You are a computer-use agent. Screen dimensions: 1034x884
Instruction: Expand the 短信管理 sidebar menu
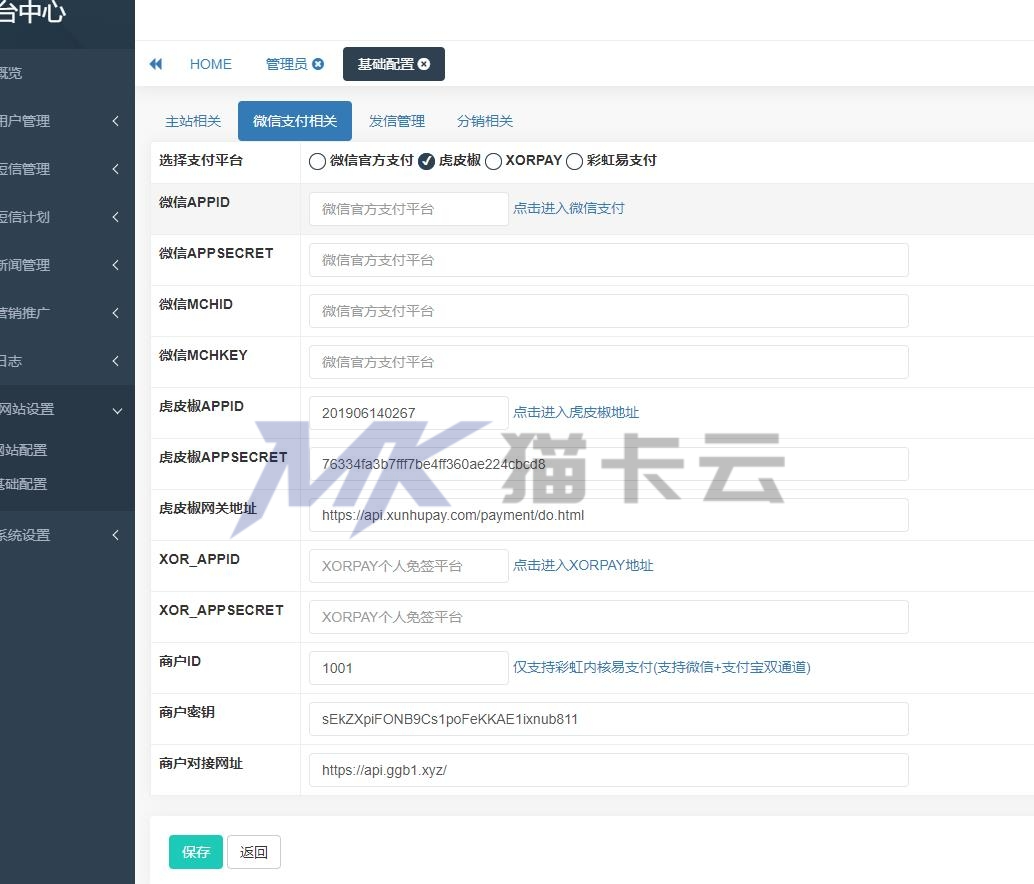[67, 169]
